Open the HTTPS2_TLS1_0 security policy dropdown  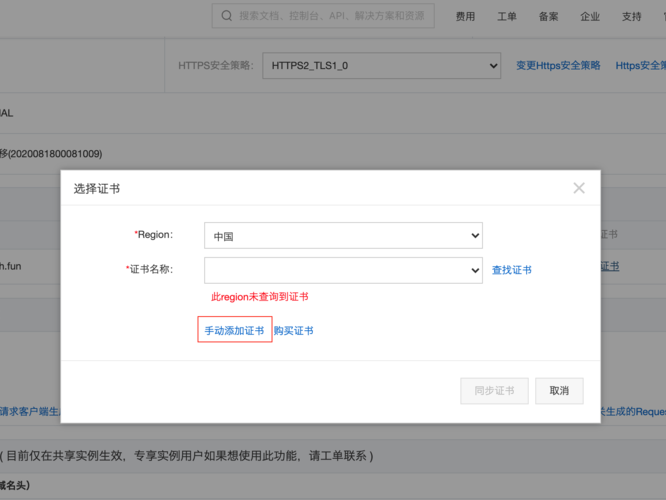click(x=381, y=65)
